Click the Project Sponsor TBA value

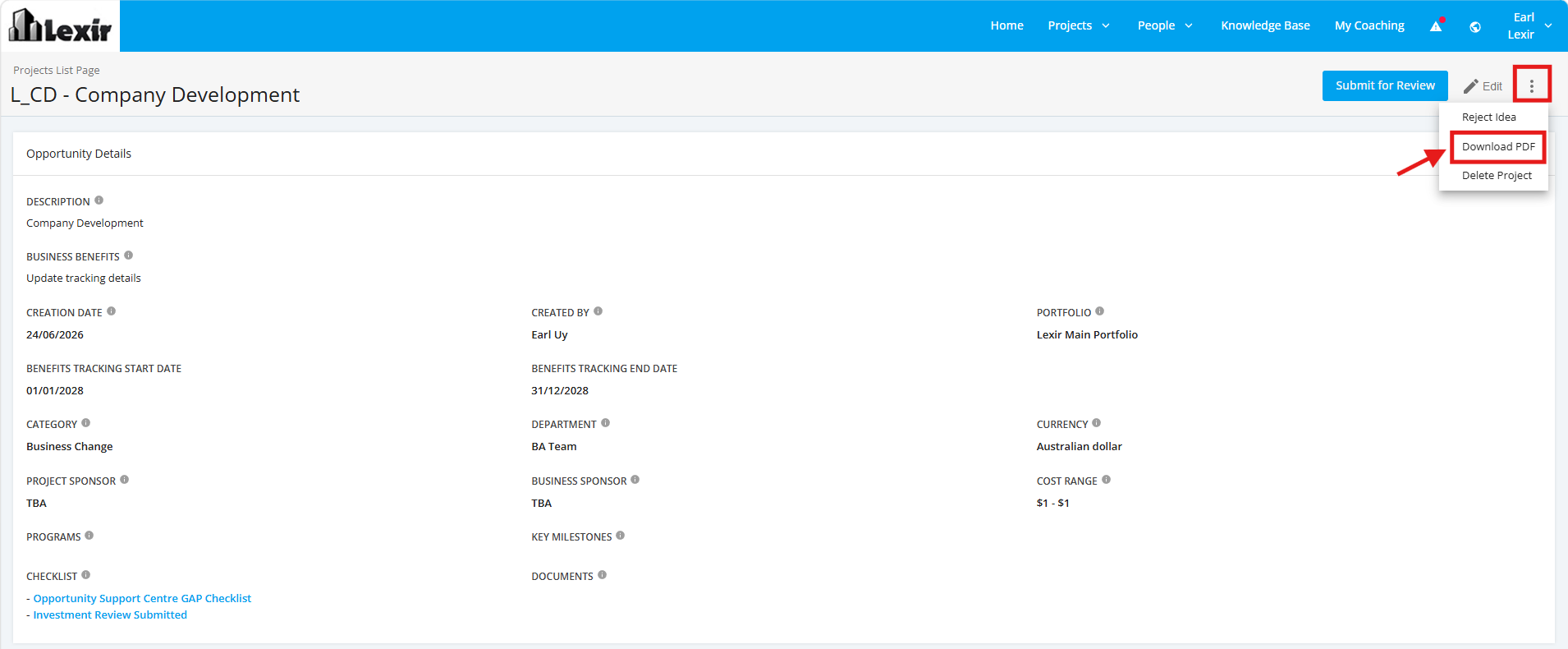[x=36, y=503]
